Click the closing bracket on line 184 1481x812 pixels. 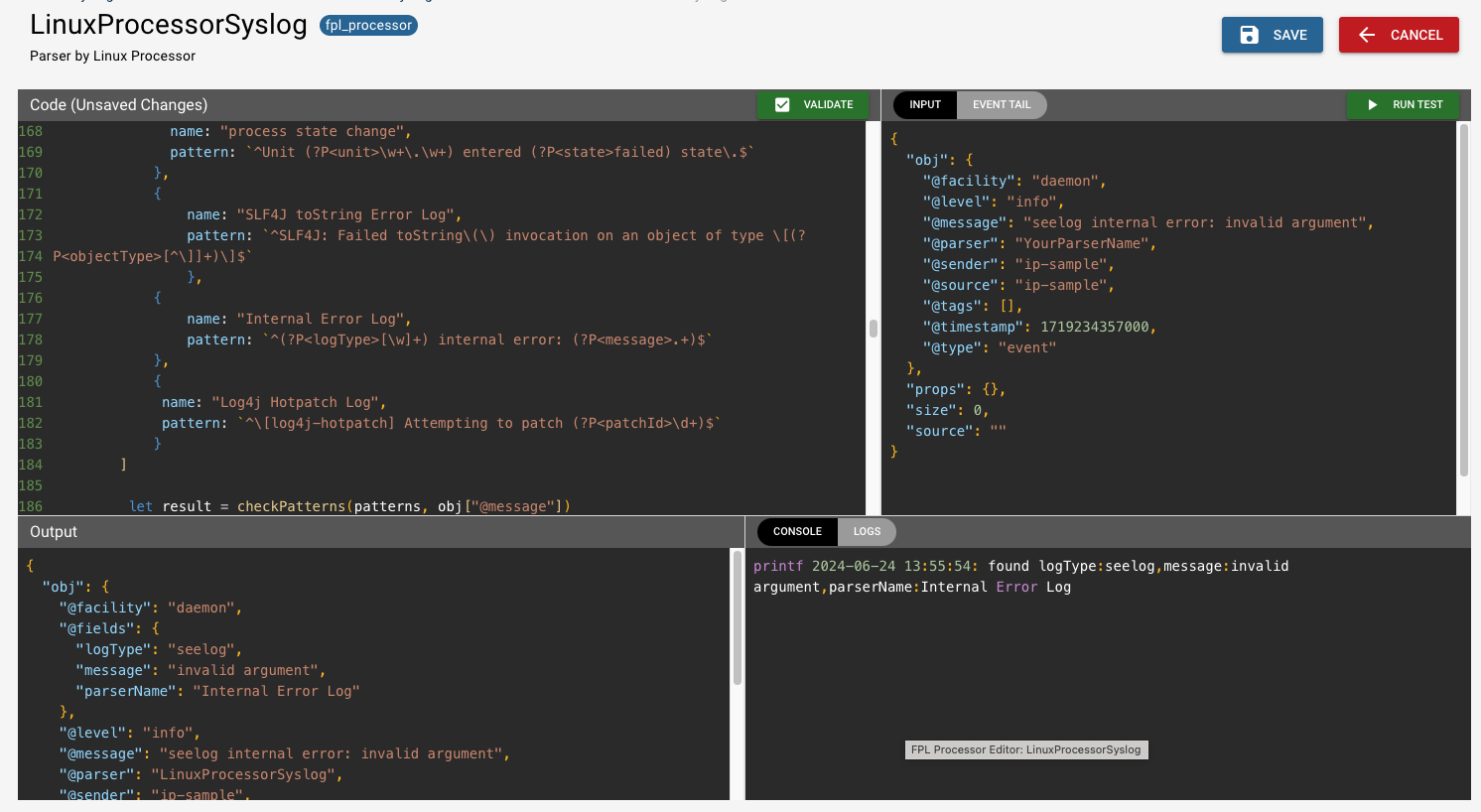(123, 465)
